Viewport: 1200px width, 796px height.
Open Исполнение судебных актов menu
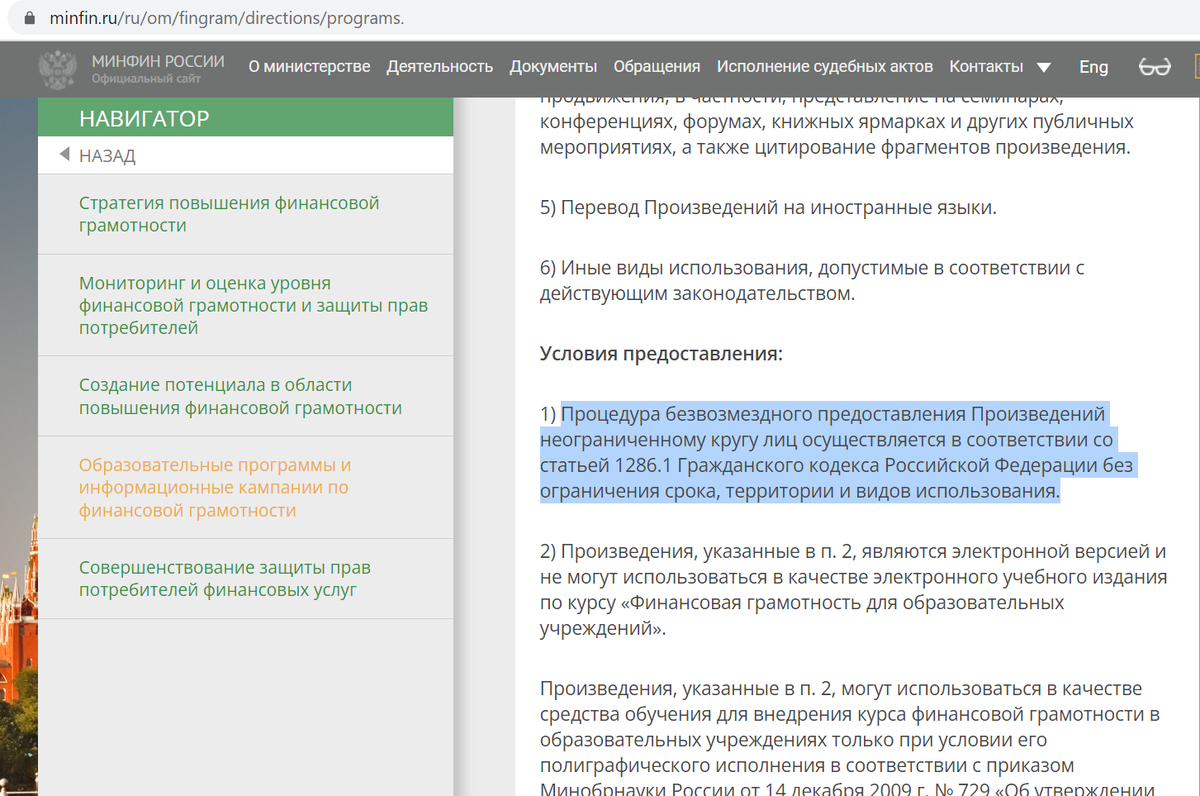click(825, 67)
